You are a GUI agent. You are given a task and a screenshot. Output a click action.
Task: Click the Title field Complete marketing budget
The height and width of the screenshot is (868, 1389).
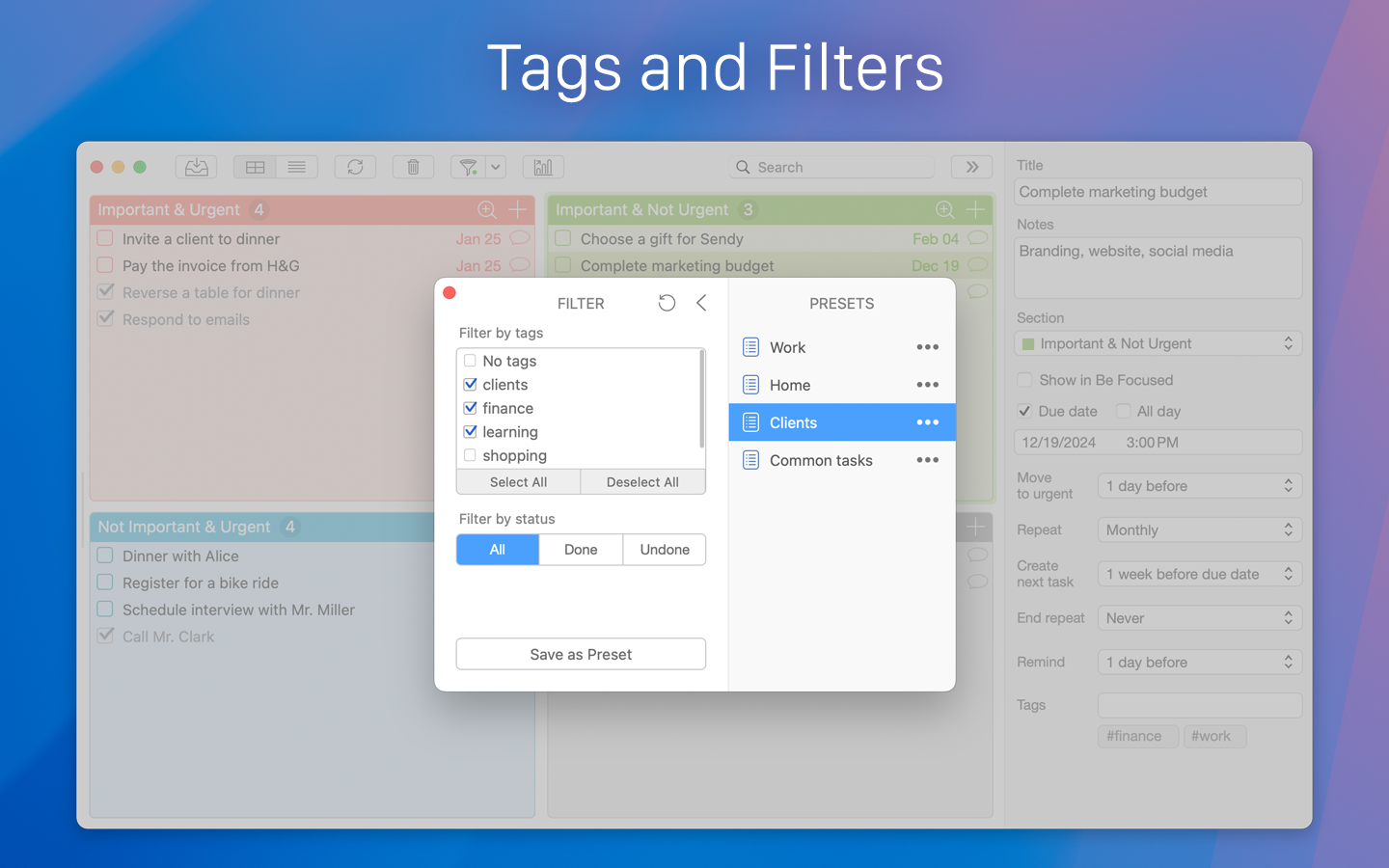(x=1158, y=192)
